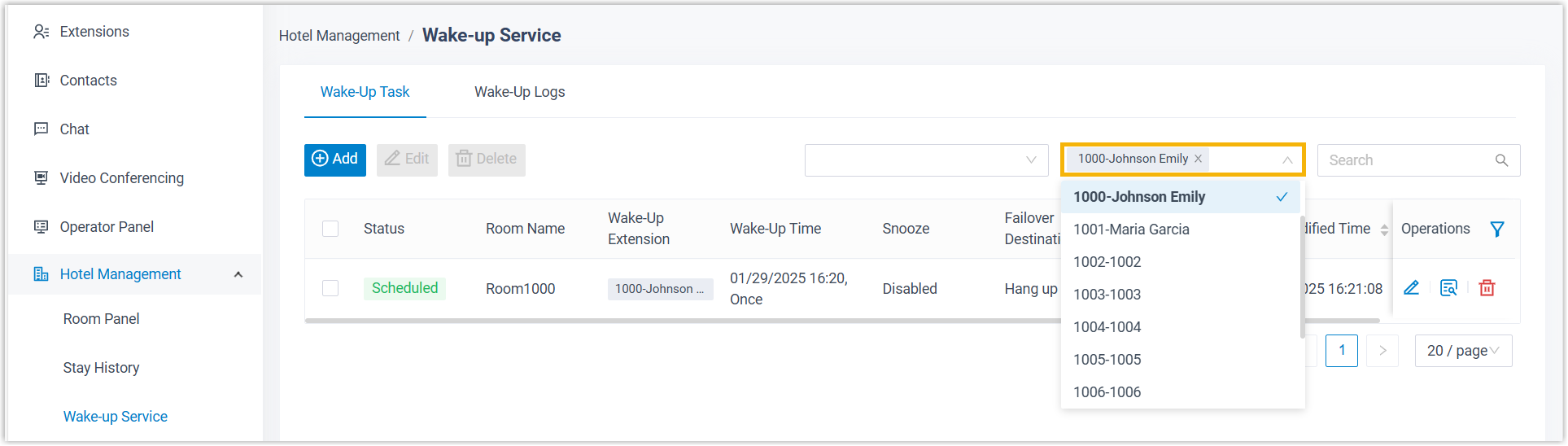Open the empty filter dropdown
This screenshot has height=446, width=1568.
click(x=925, y=160)
